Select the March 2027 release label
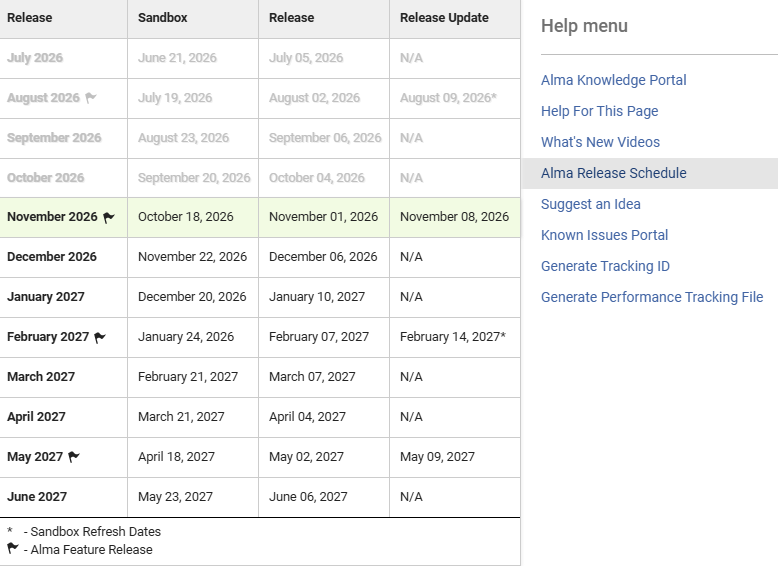 [x=41, y=377]
